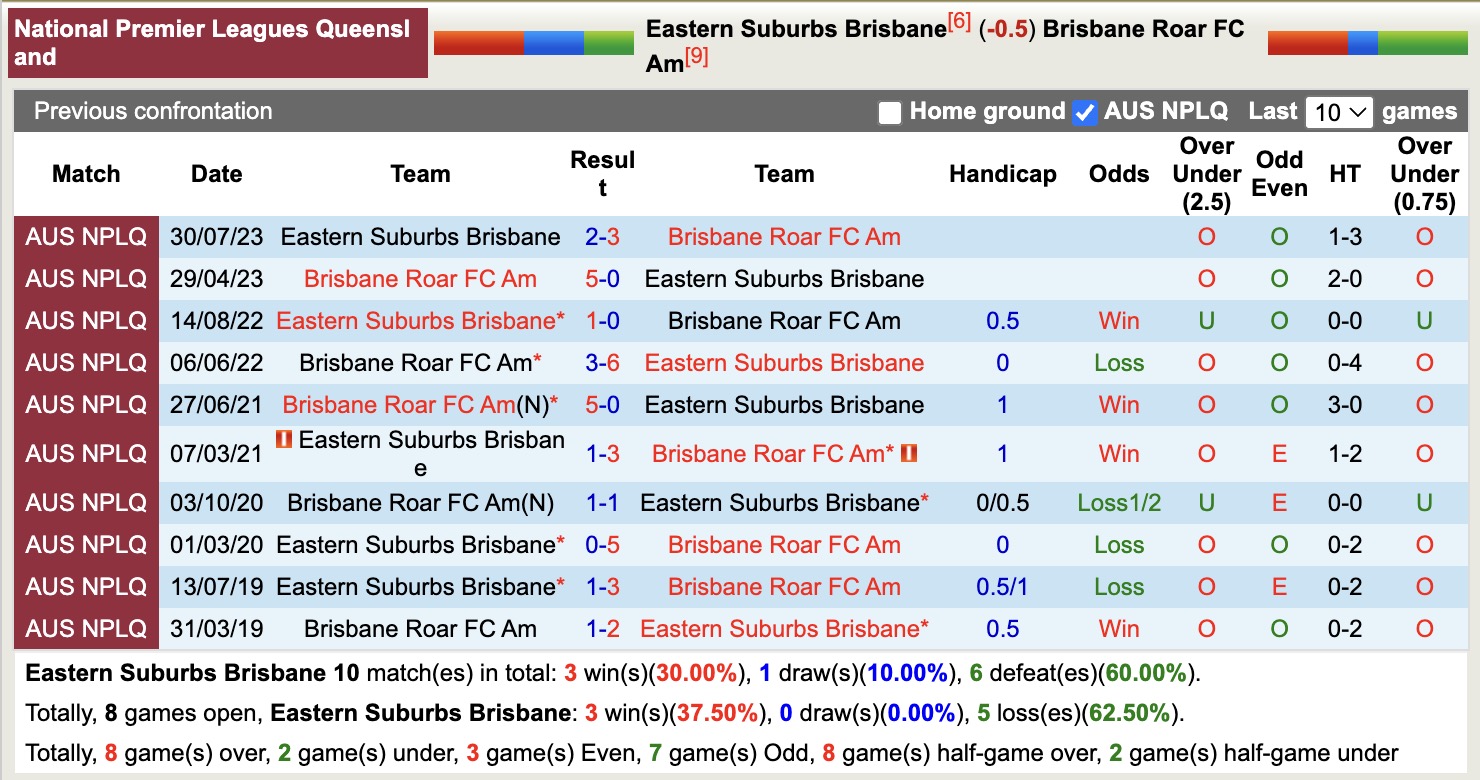
Task: Click the Loss1/2 odds in 03/10/20 row
Action: pyautogui.click(x=1119, y=503)
